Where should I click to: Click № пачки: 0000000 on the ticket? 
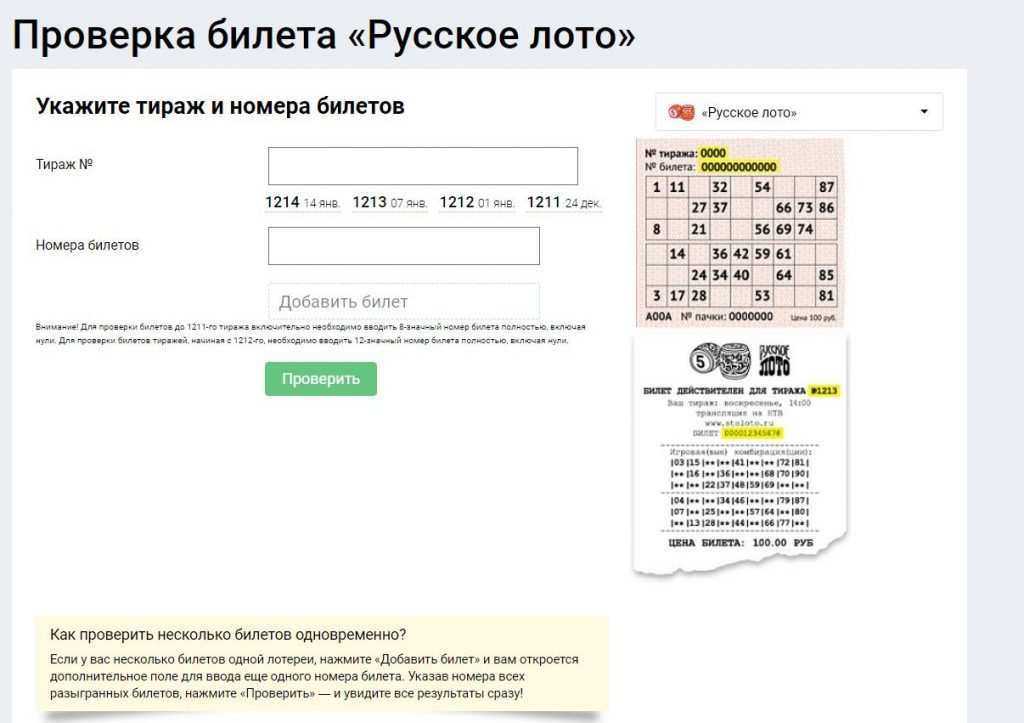point(727,317)
